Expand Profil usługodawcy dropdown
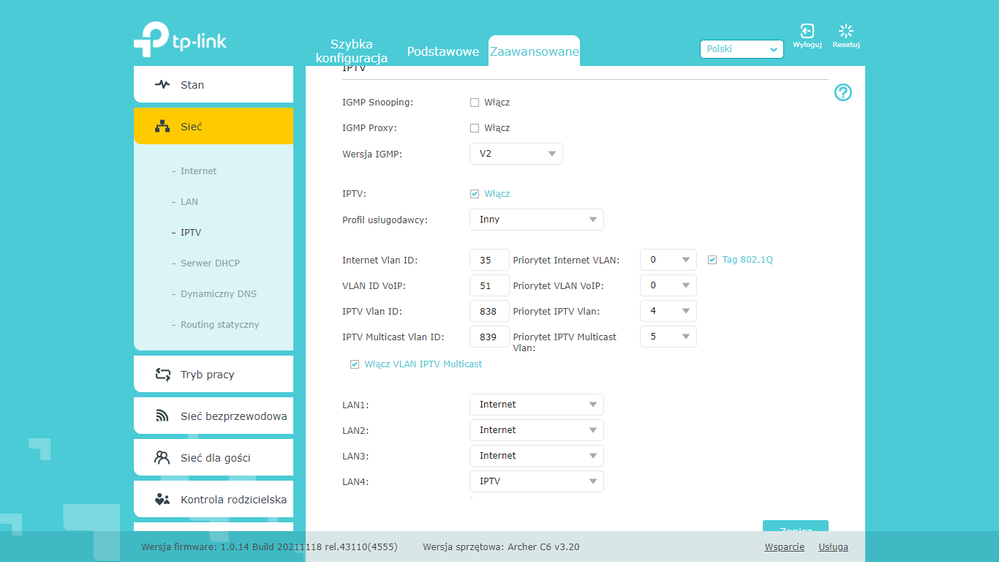 click(536, 219)
